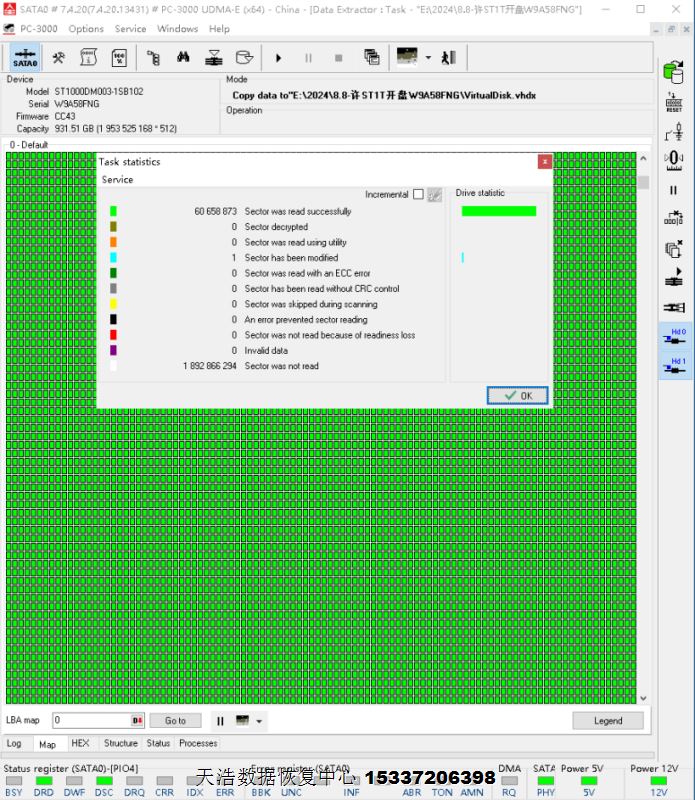Expand the map view dropdown near LBA map
Viewport: 695px width, 800px height.
point(260,721)
